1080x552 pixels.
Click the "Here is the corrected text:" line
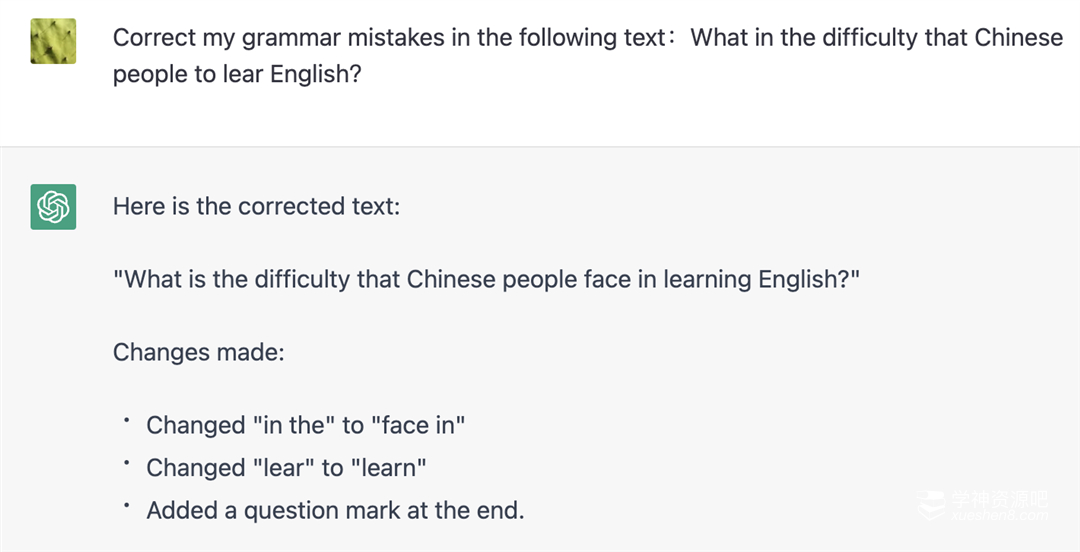[256, 206]
